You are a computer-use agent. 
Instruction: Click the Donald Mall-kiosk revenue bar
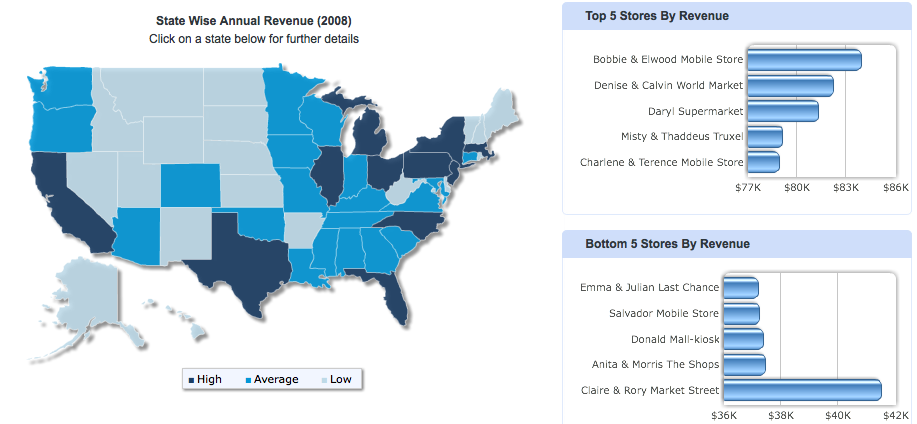coord(743,339)
